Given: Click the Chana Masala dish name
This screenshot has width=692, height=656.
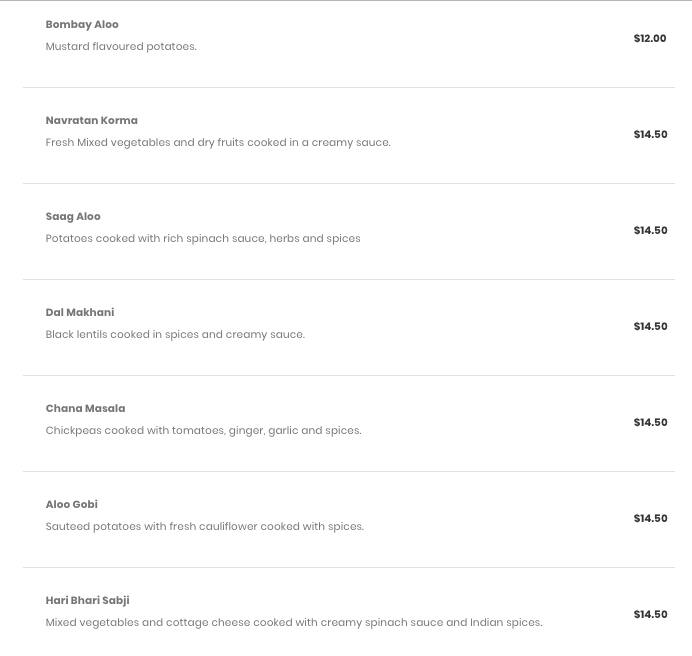Looking at the screenshot, I should coord(85,408).
